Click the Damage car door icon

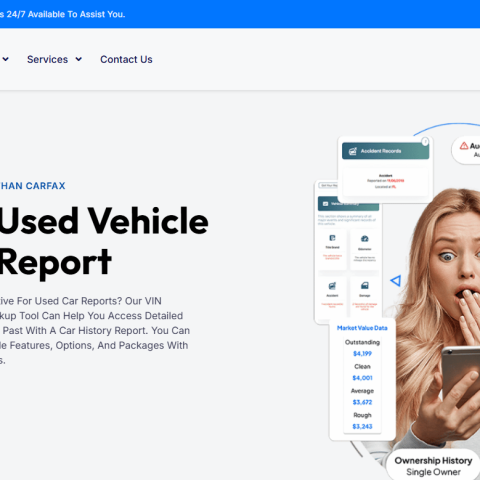click(365, 286)
